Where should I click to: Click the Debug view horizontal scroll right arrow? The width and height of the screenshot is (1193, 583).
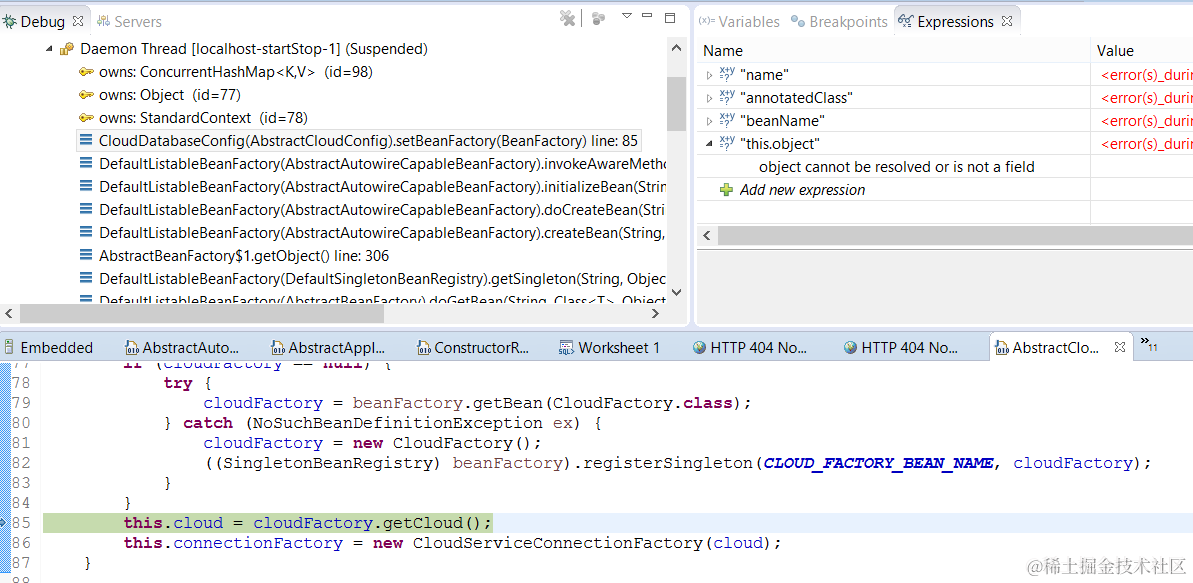(657, 314)
